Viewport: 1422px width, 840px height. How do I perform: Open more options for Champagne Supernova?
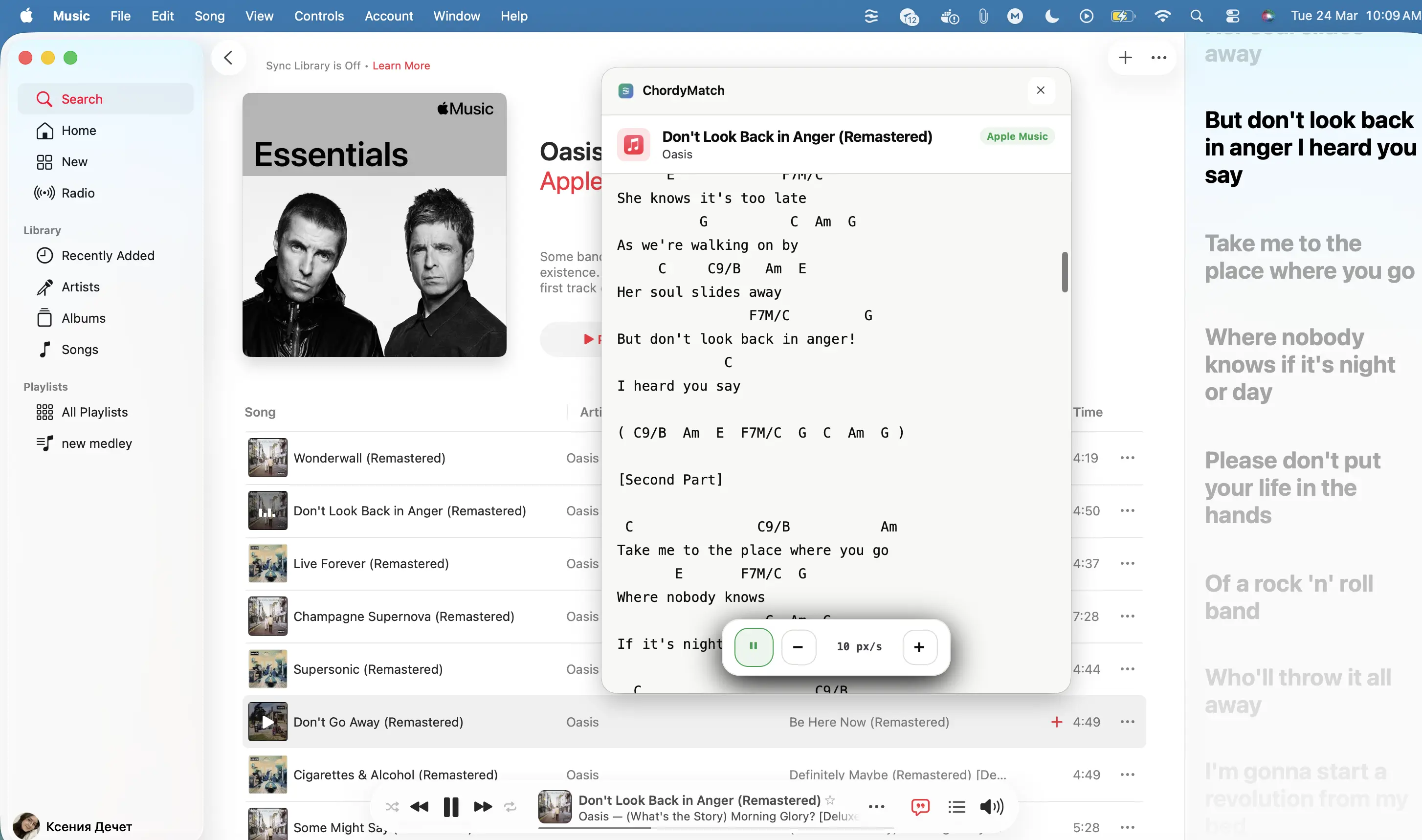1127,616
